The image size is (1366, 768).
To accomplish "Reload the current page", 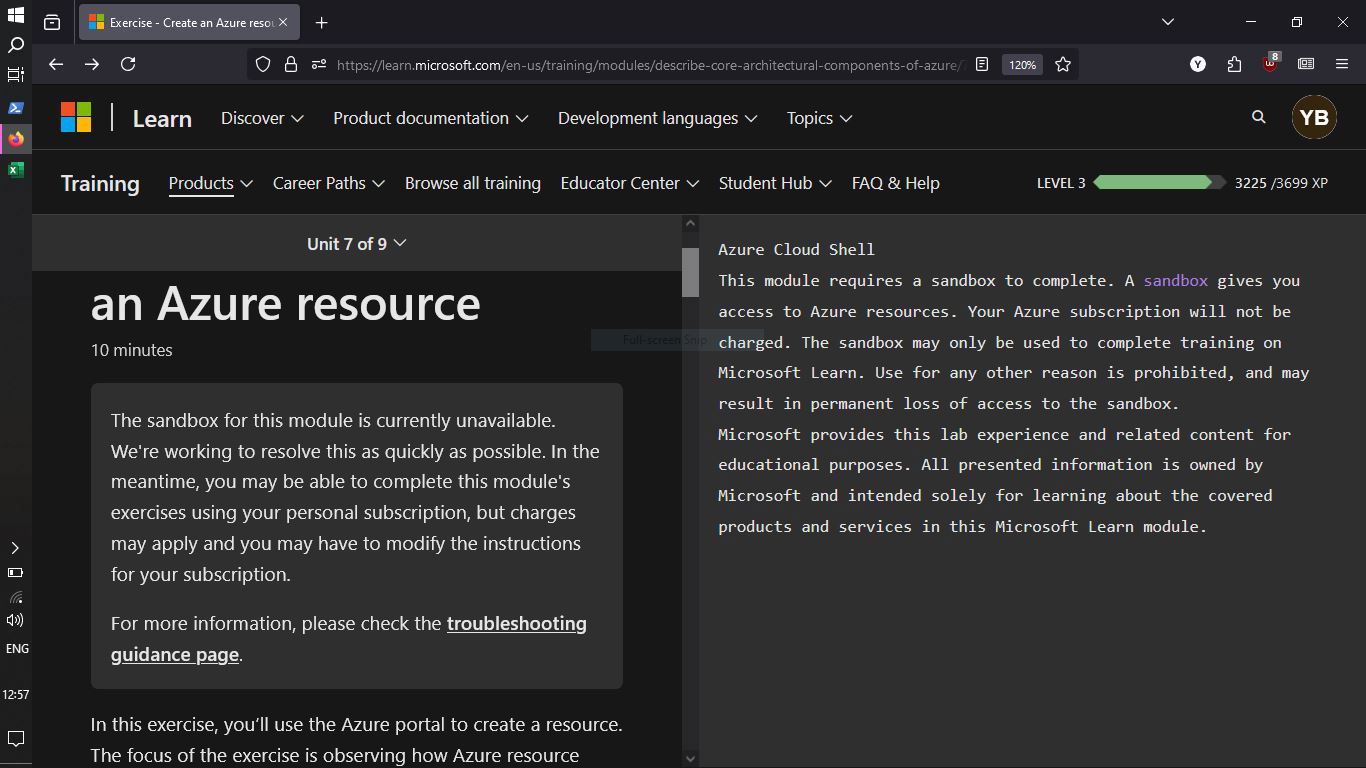I will [128, 64].
